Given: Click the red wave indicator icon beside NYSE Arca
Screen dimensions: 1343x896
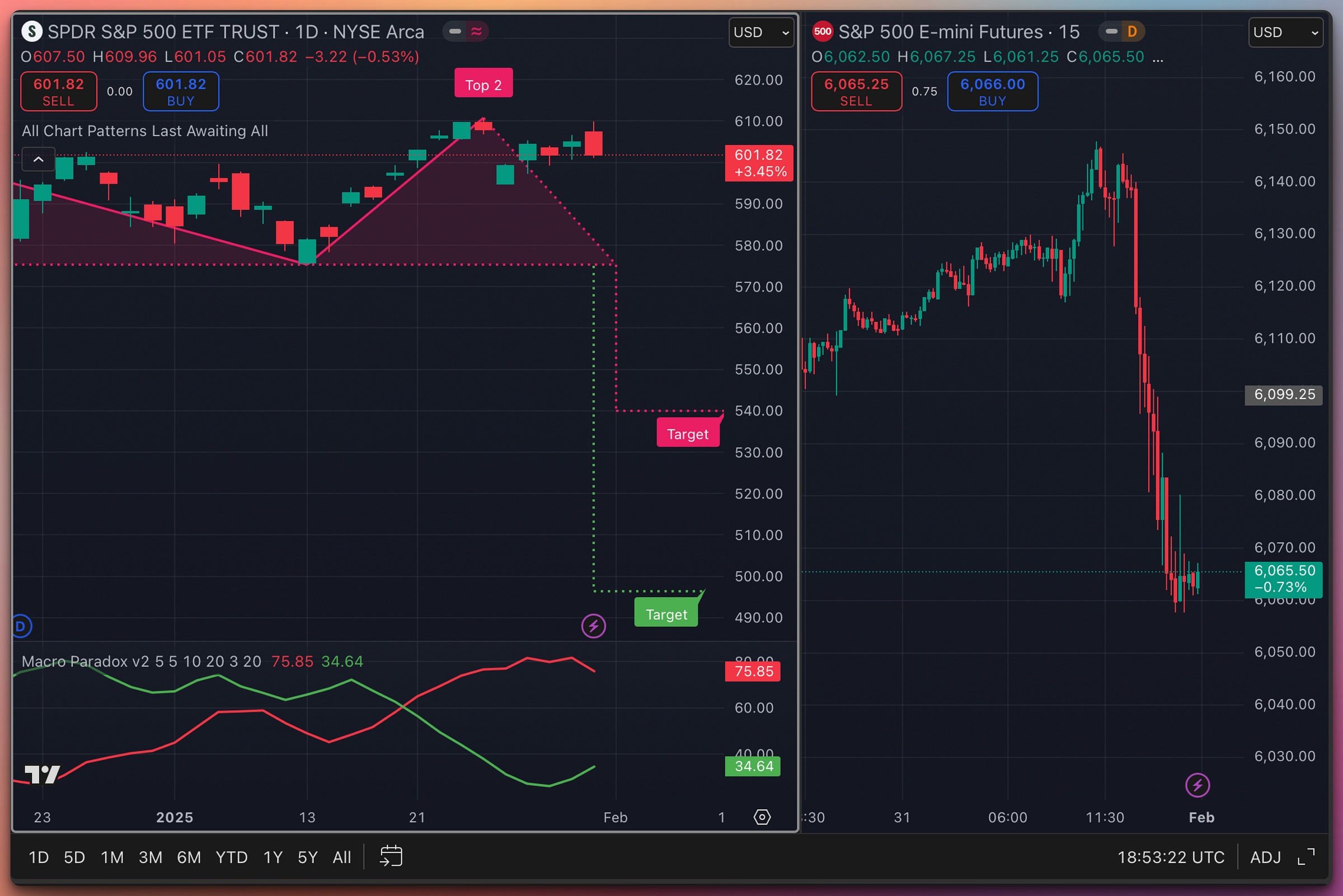Looking at the screenshot, I should coord(476,31).
